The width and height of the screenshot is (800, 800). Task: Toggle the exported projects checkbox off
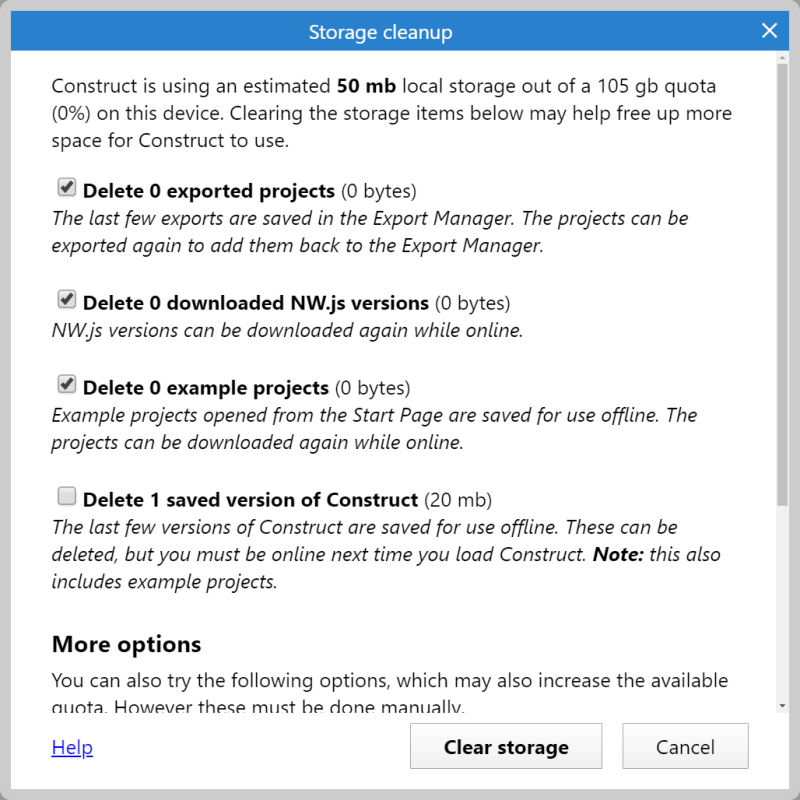[67, 187]
